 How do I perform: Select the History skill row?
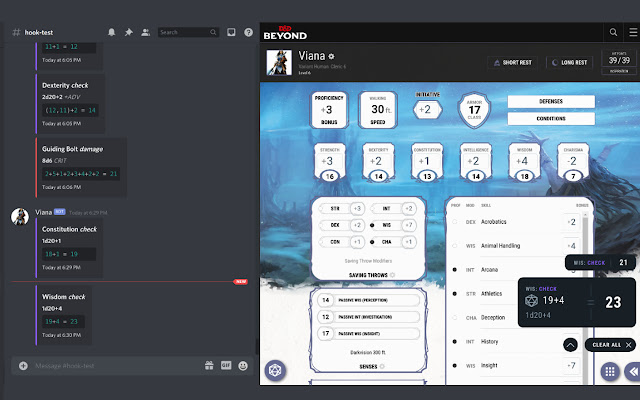click(x=516, y=342)
